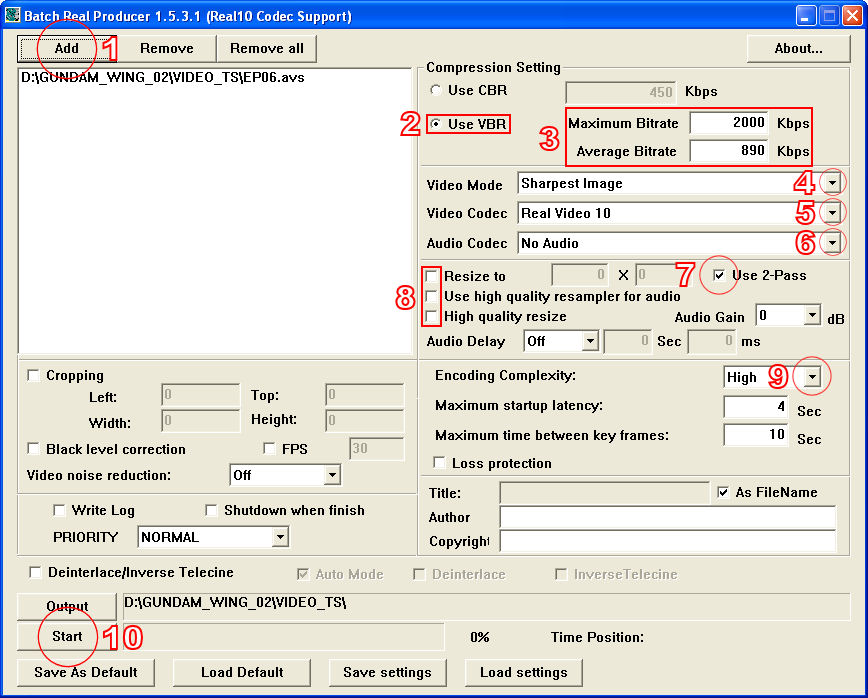Click the Author text field
The height and width of the screenshot is (698, 868).
[668, 517]
